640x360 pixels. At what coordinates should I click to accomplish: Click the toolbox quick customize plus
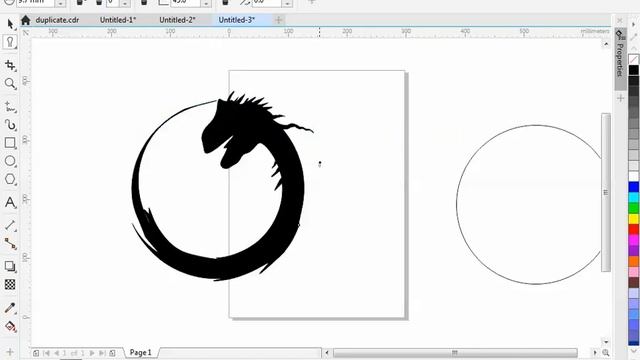click(10, 351)
